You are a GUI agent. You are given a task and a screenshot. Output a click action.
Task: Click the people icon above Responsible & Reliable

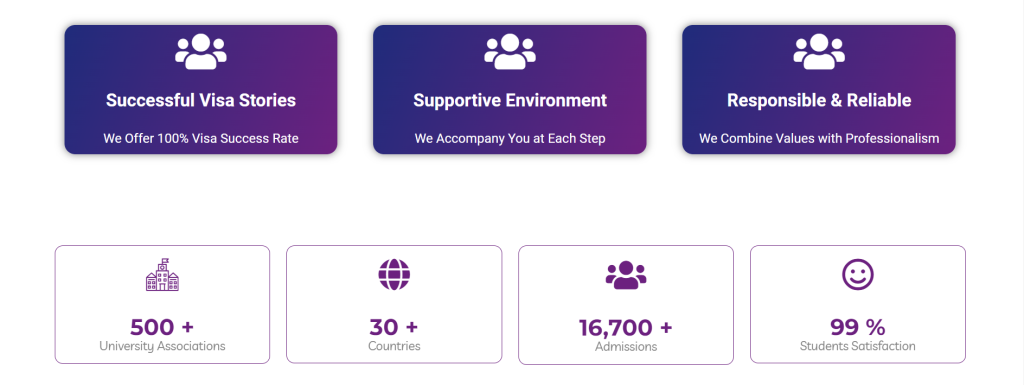click(819, 52)
